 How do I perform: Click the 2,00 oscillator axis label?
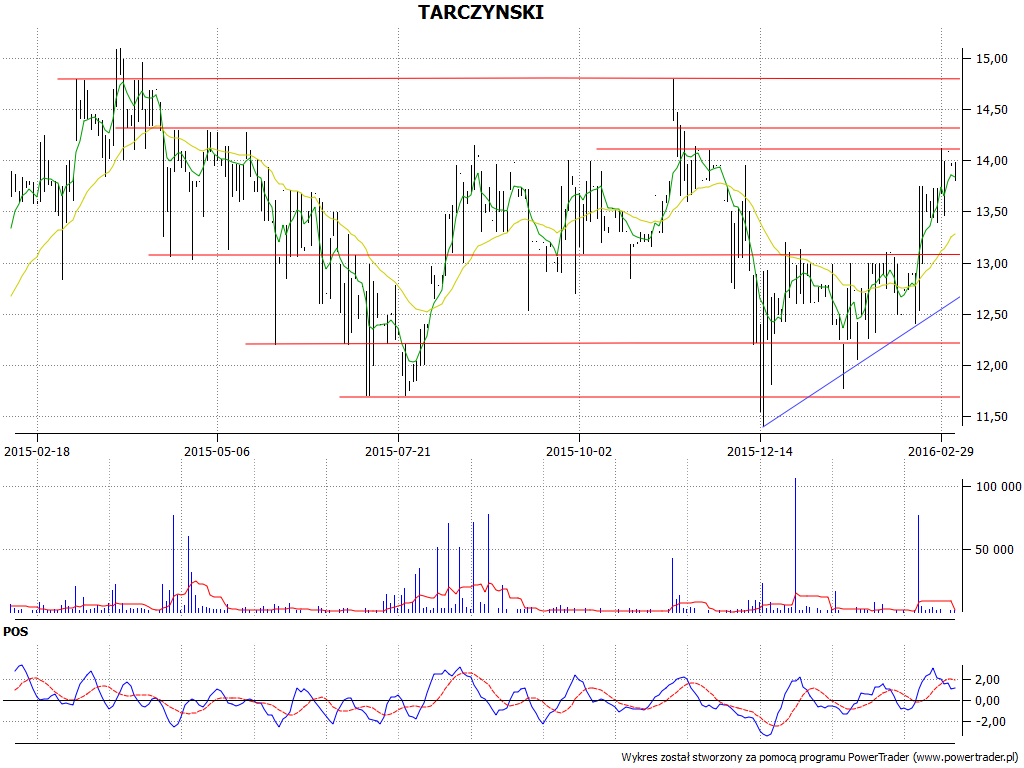[987, 680]
